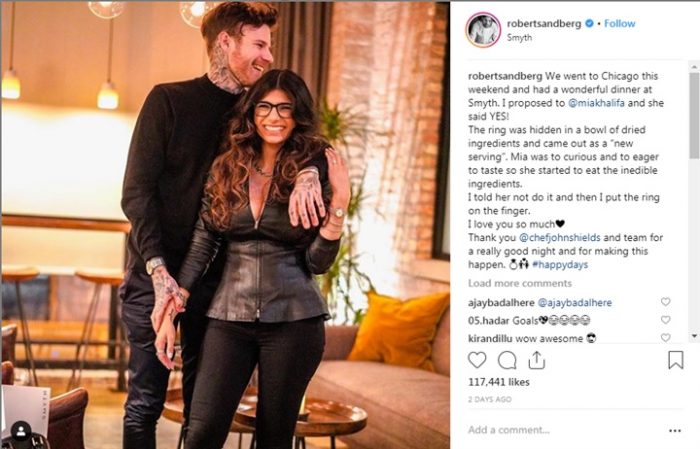Open the comment bubble icon
The height and width of the screenshot is (449, 700).
[x=507, y=360]
